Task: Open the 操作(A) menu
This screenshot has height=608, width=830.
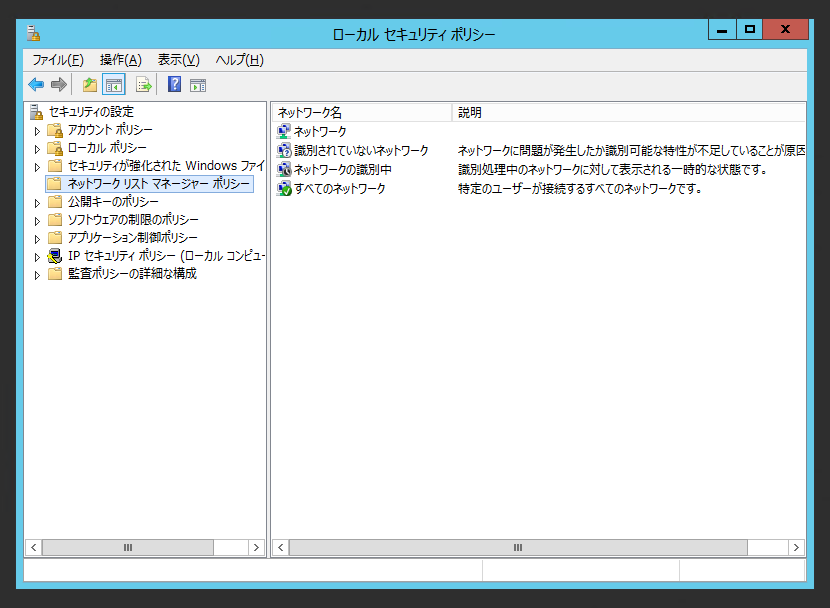Action: coord(121,60)
